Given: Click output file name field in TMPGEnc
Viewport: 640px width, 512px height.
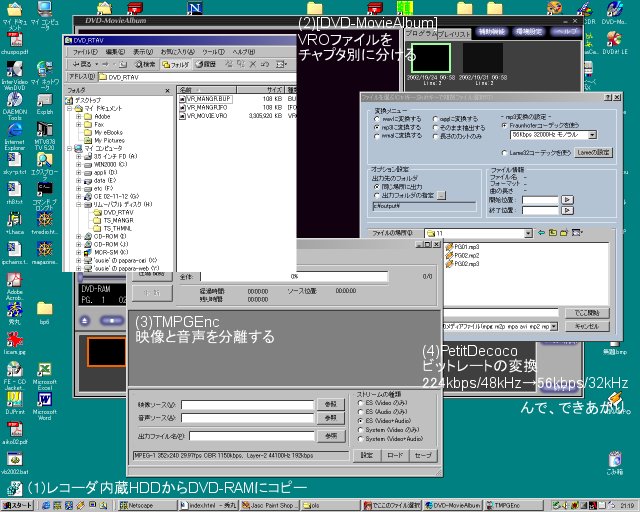Looking at the screenshot, I should (251, 436).
